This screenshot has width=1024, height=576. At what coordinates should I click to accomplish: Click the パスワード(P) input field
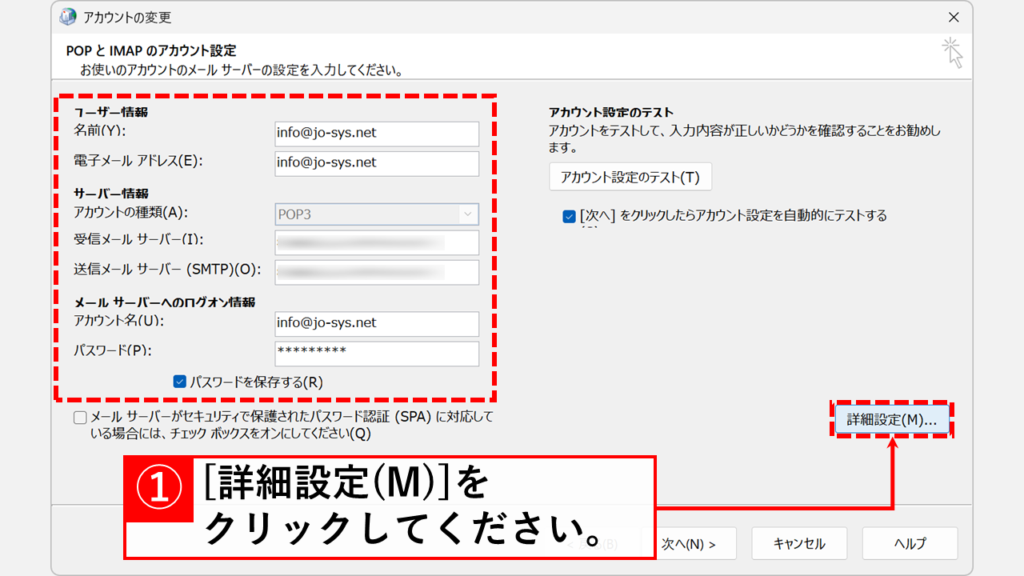377,353
